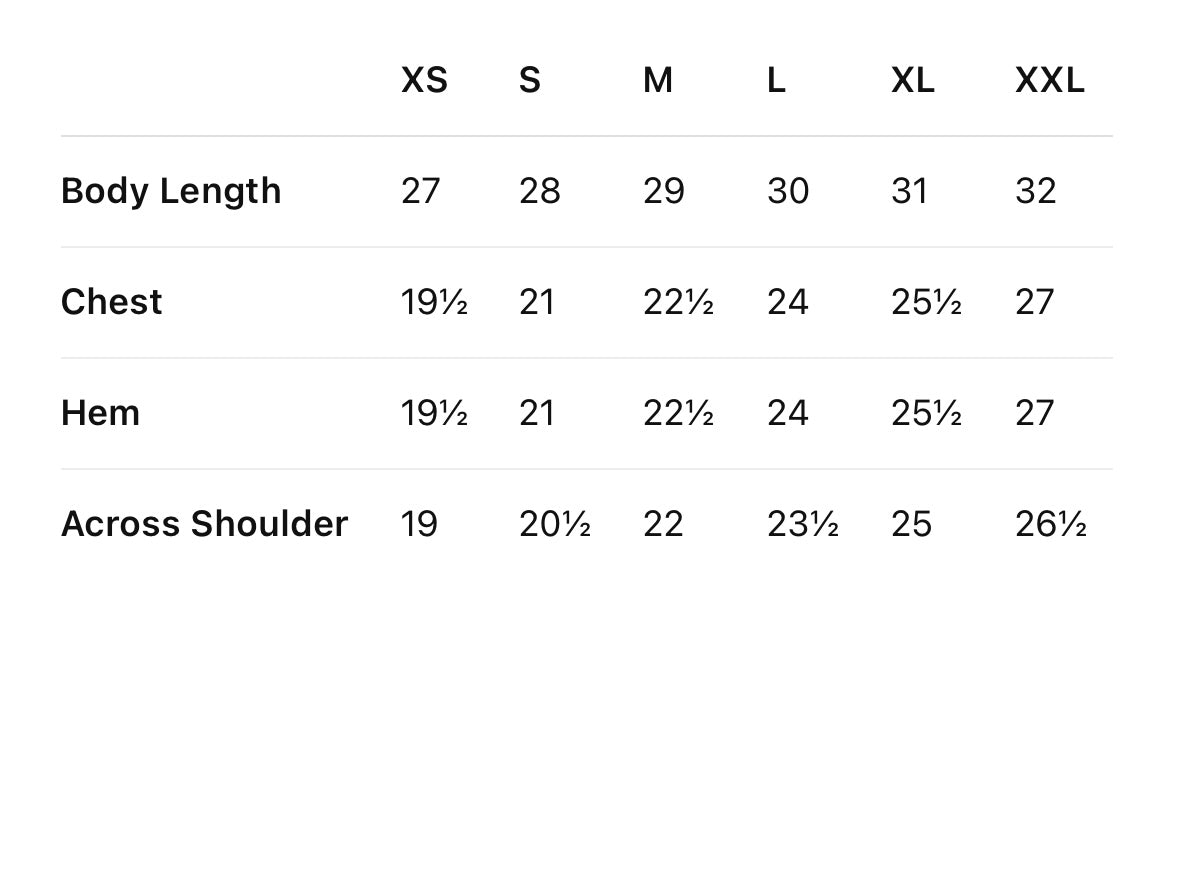
Task: Click the XL size column header
Action: click(912, 80)
